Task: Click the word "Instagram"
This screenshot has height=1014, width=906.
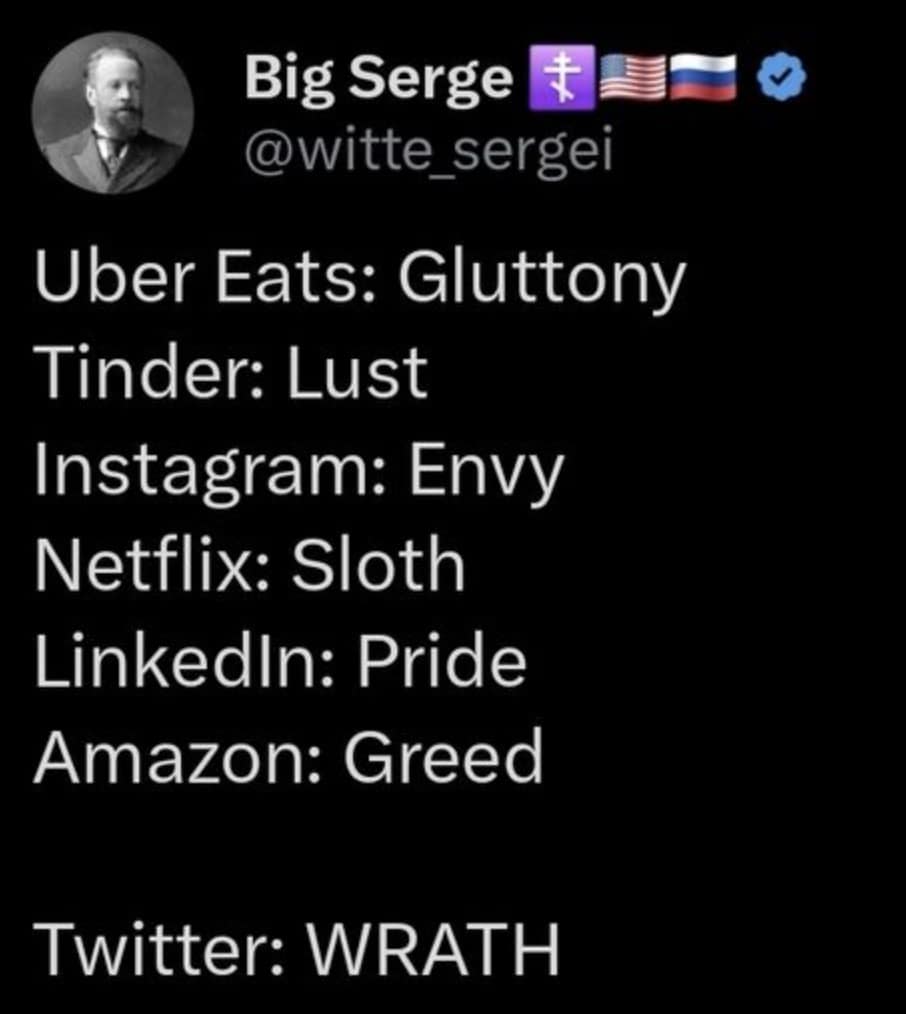Action: click(198, 471)
